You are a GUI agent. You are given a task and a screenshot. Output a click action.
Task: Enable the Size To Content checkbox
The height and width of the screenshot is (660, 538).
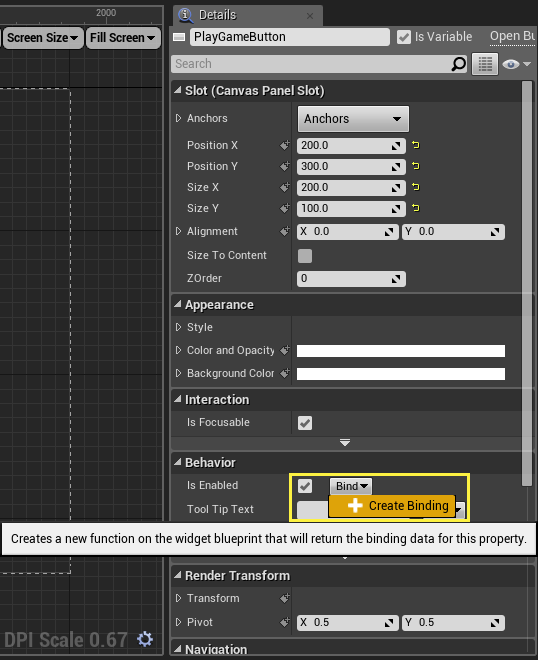[x=305, y=255]
